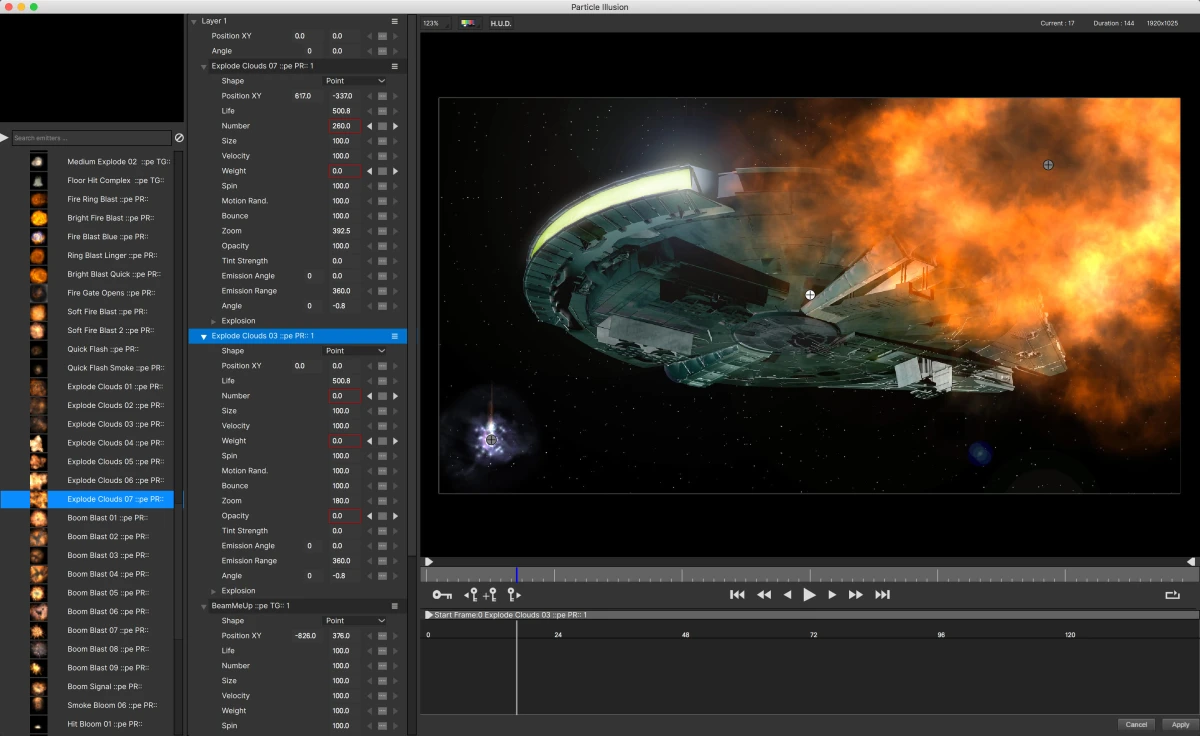Next keyframe arrow for Explode Clouds 03 Opacity

(395, 516)
